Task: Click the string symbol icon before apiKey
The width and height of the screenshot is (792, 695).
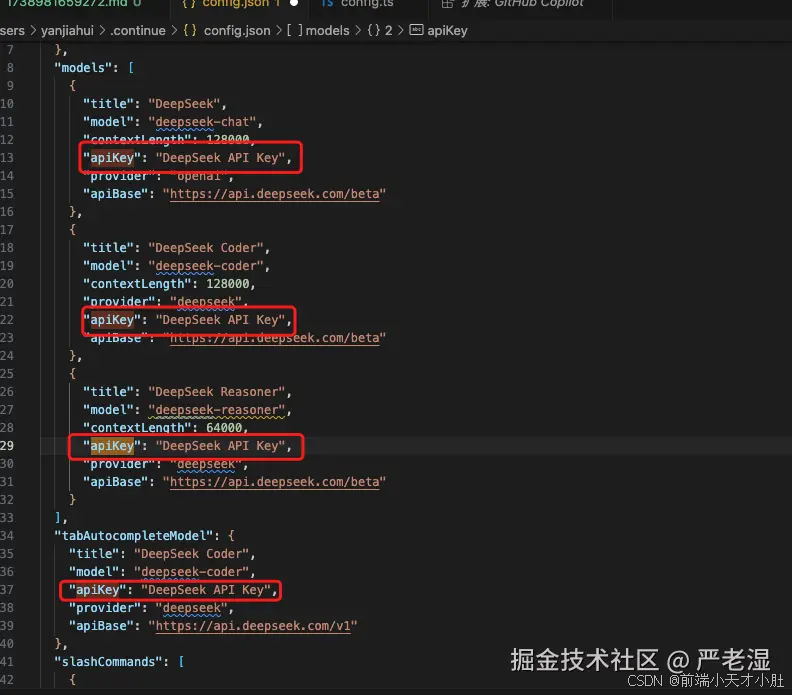Action: pyautogui.click(x=416, y=30)
